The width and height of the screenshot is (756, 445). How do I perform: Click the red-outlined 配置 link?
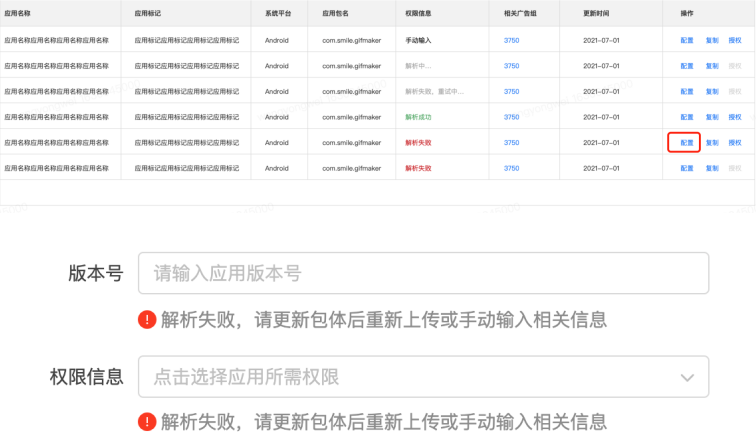coord(685,142)
